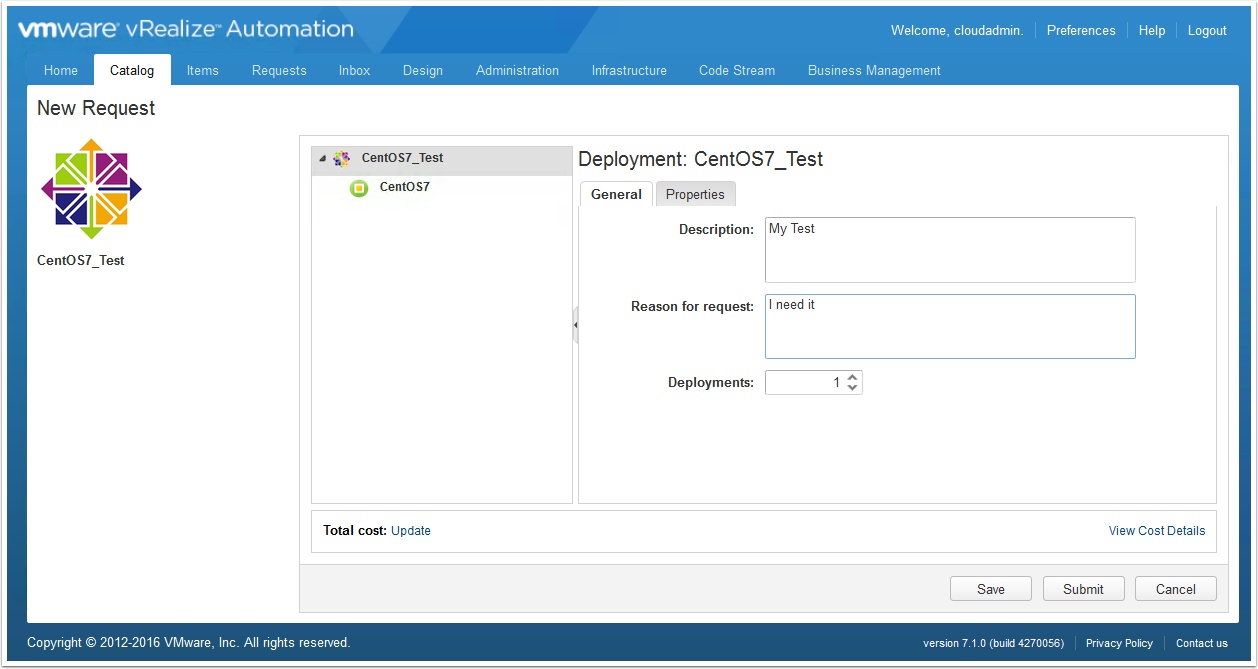This screenshot has height=669, width=1258.
Task: Click the large CentOS catalog item logo
Action: point(91,189)
